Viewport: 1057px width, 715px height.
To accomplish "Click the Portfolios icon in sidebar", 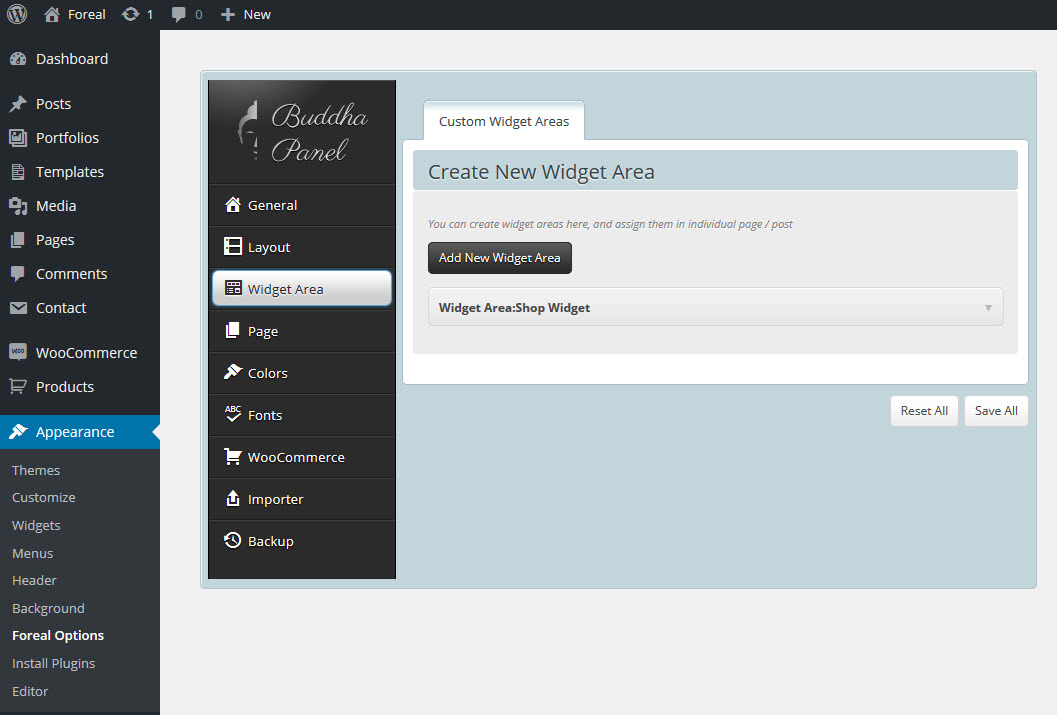I will 18,137.
